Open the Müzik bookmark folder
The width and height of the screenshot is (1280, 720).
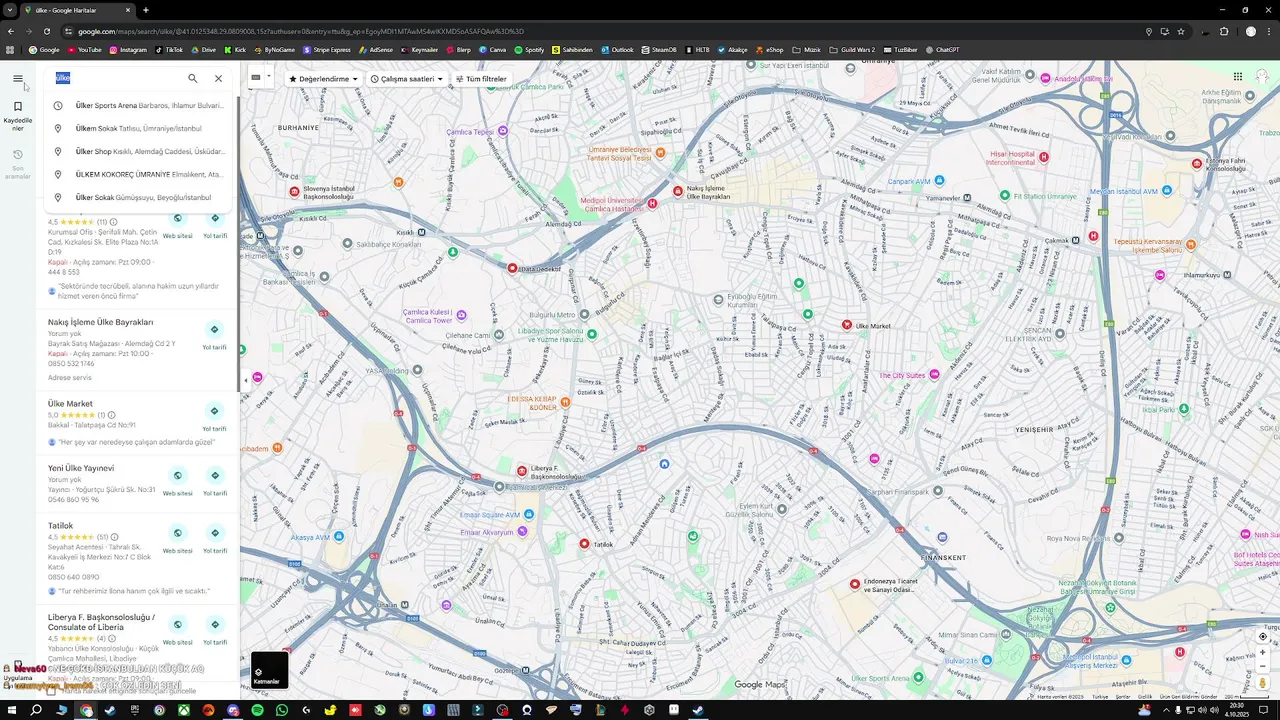pos(806,49)
